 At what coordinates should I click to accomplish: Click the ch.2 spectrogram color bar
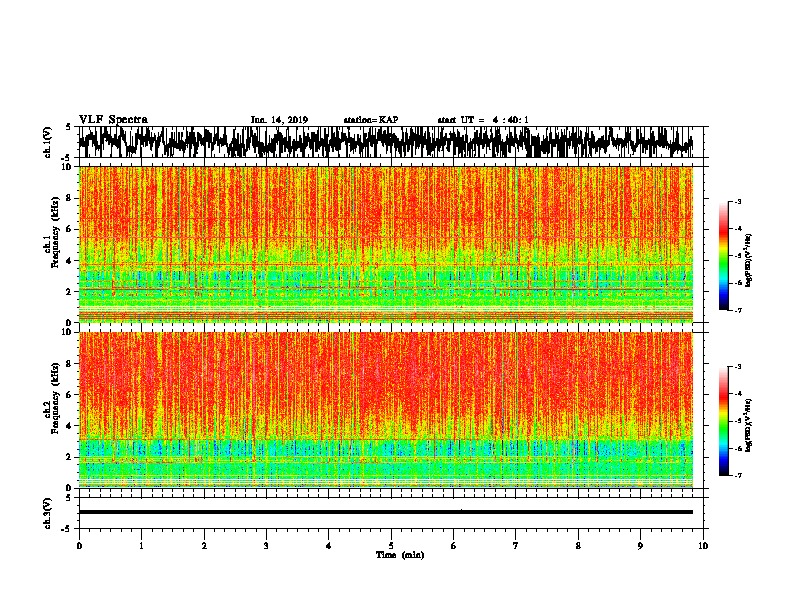[x=723, y=421]
